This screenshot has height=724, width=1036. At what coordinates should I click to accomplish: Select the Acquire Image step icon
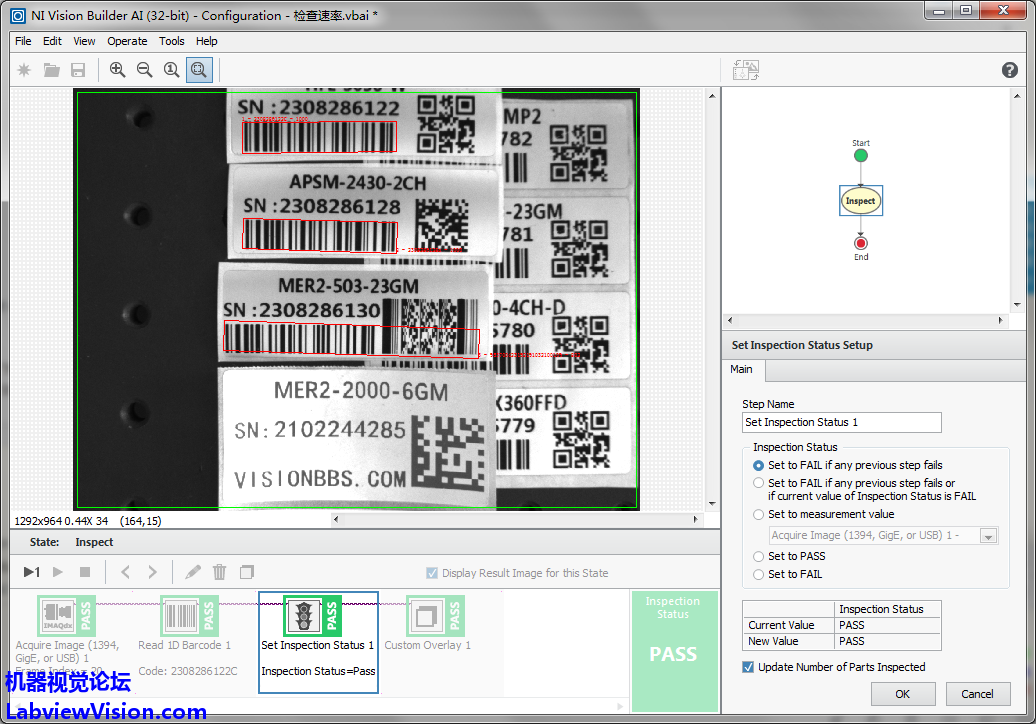pos(66,616)
